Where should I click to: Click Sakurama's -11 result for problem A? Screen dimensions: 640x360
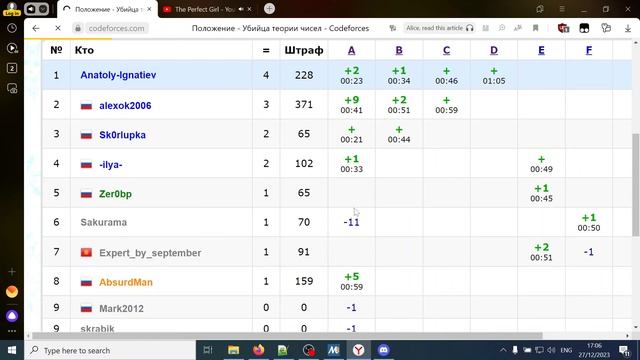[351, 222]
